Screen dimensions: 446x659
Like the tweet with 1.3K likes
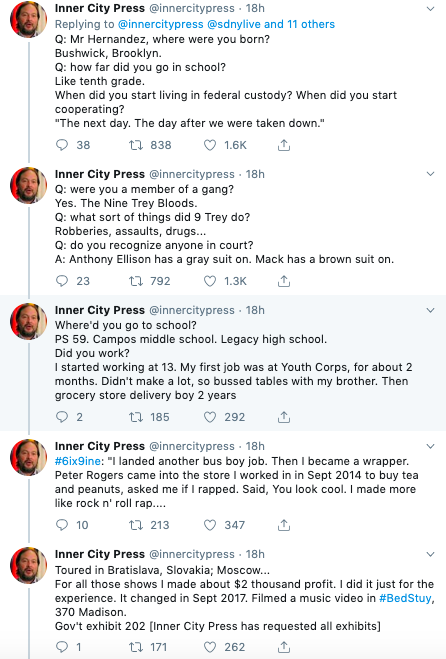point(210,281)
